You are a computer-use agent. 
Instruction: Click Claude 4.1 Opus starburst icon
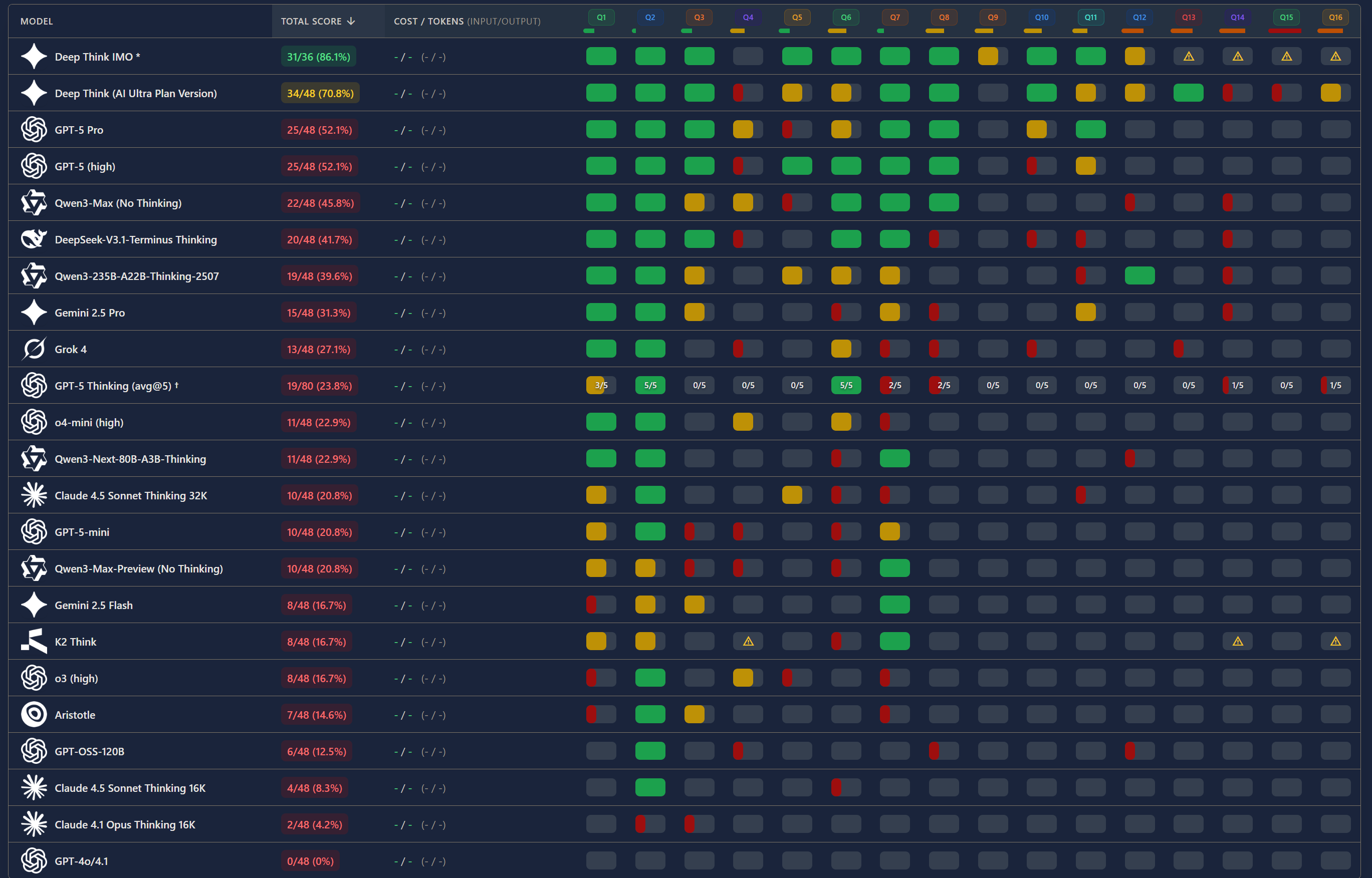pos(34,824)
